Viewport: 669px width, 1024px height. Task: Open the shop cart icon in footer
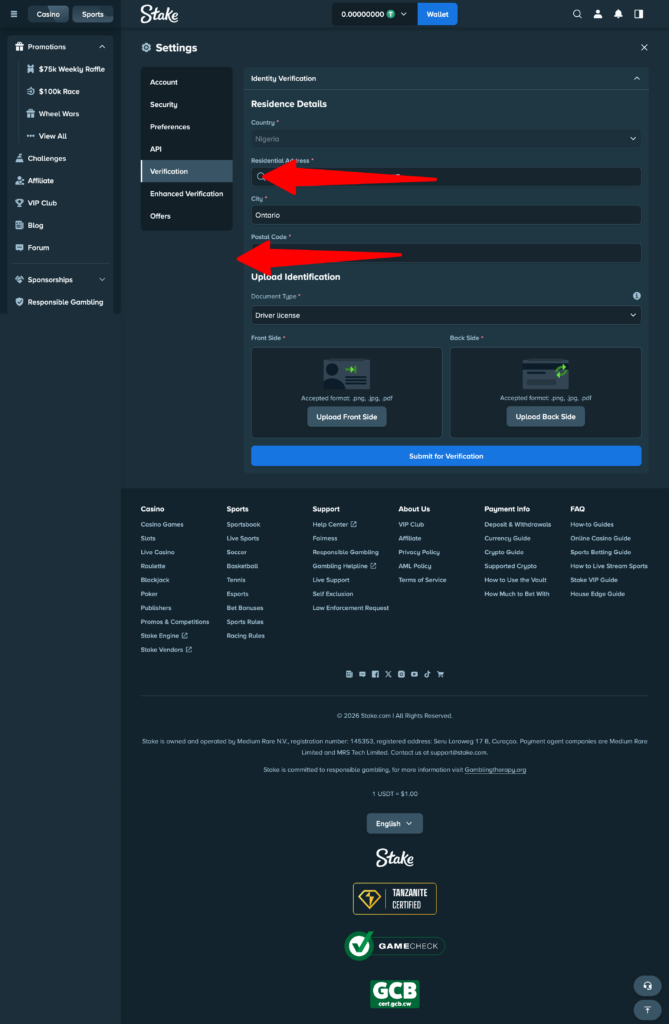tap(440, 674)
